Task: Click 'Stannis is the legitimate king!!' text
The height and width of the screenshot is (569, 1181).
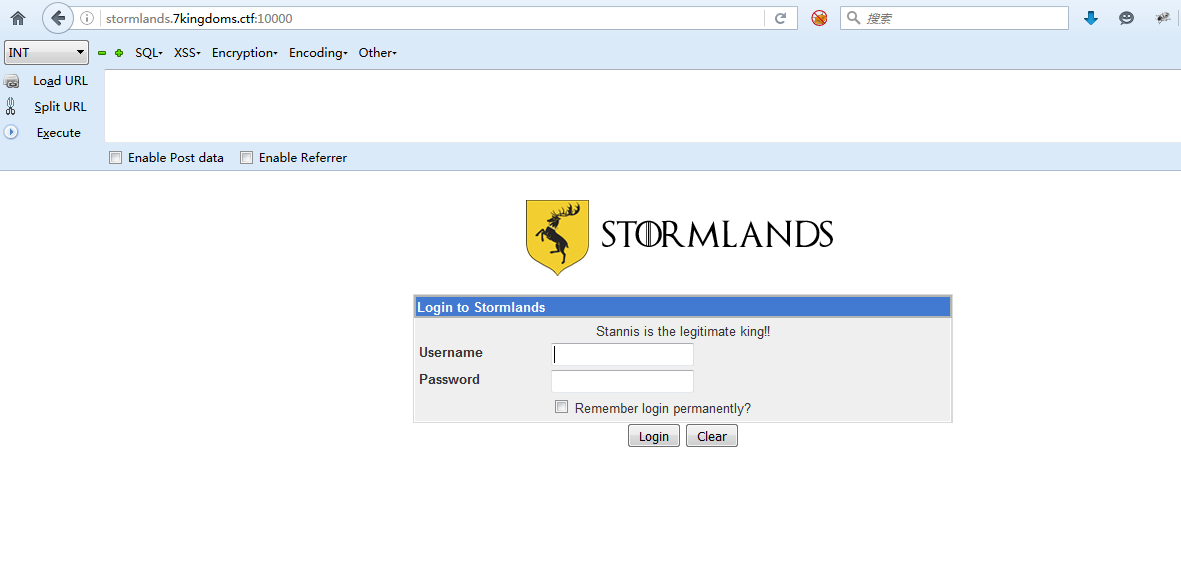Action: click(683, 332)
